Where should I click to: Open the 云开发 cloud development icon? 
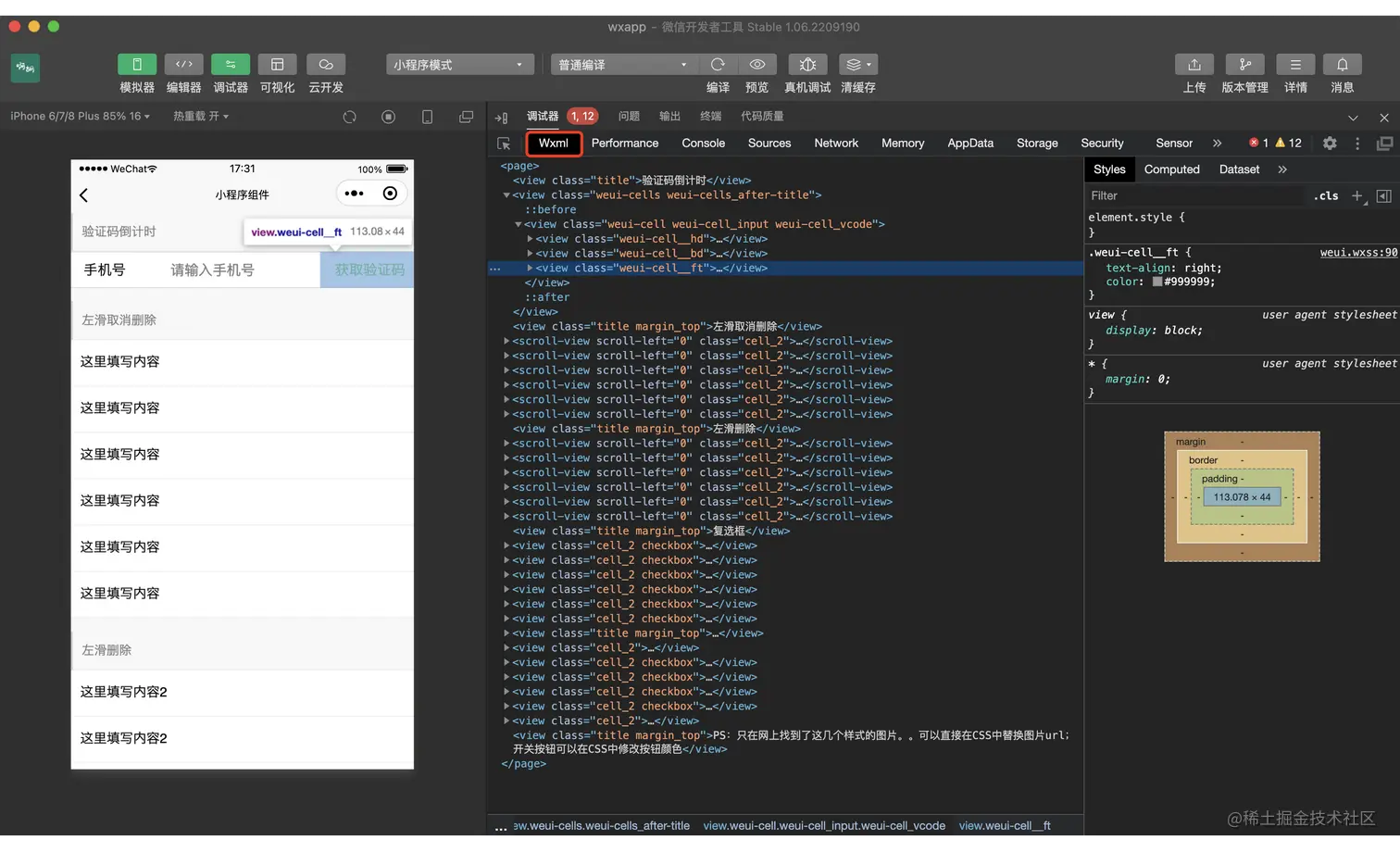[x=326, y=64]
